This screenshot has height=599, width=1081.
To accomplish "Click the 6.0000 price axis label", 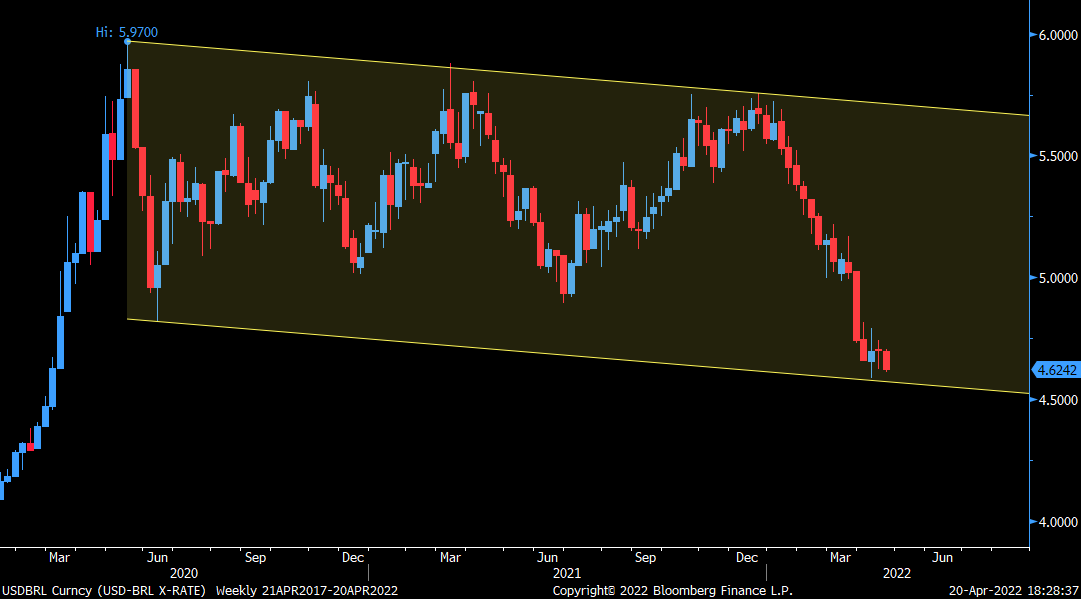I will click(1058, 34).
